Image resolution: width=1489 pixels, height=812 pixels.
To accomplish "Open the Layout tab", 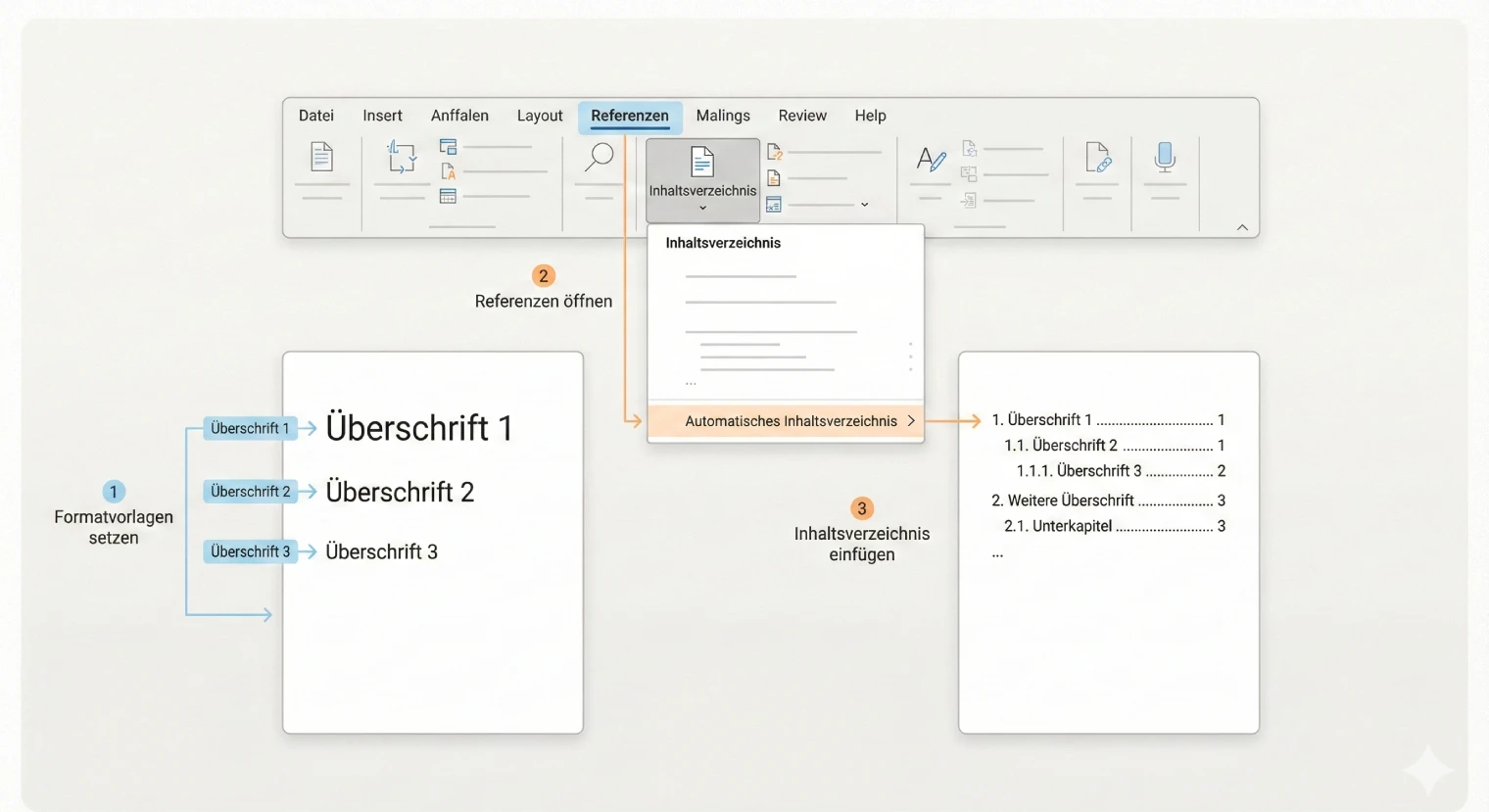I will [540, 116].
